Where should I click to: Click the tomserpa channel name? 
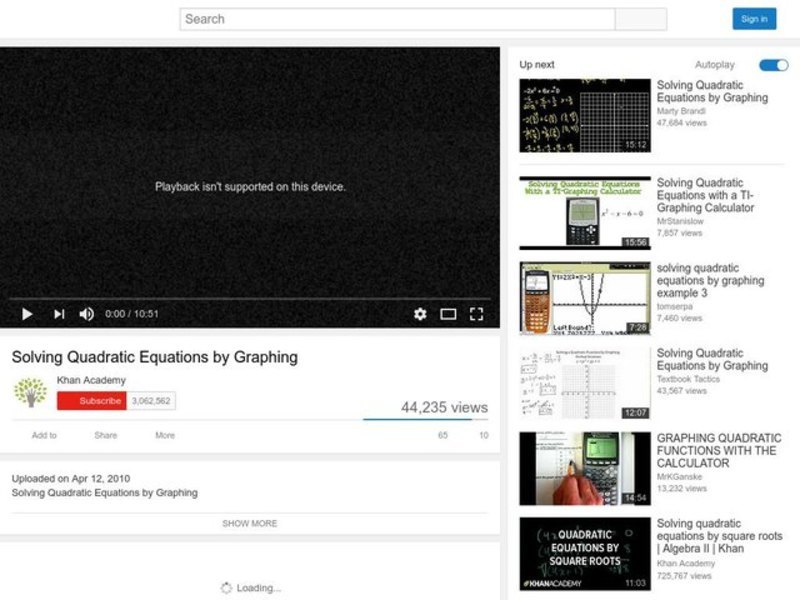click(674, 307)
